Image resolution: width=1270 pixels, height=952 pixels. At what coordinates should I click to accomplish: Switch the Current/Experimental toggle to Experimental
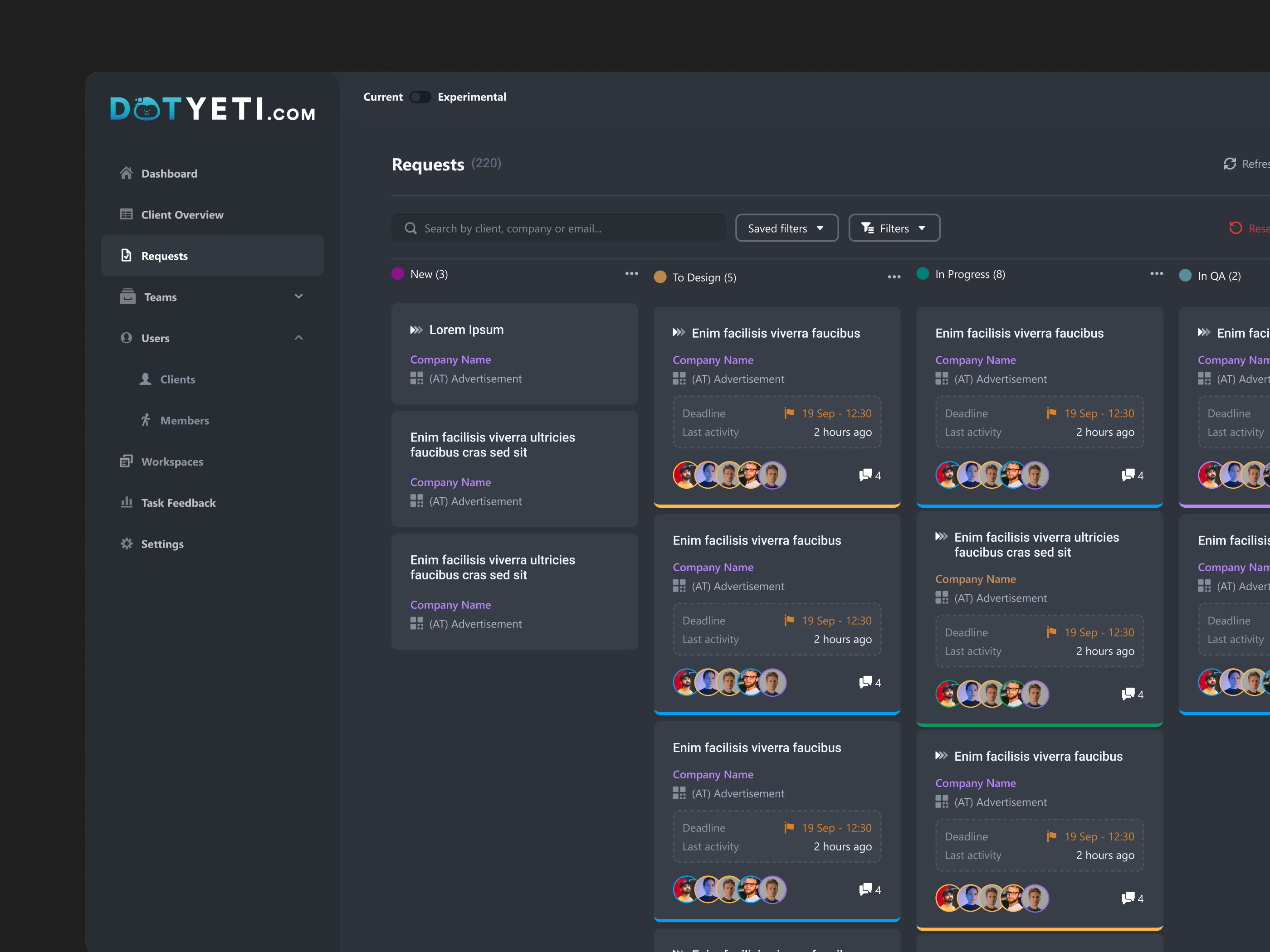coord(420,97)
